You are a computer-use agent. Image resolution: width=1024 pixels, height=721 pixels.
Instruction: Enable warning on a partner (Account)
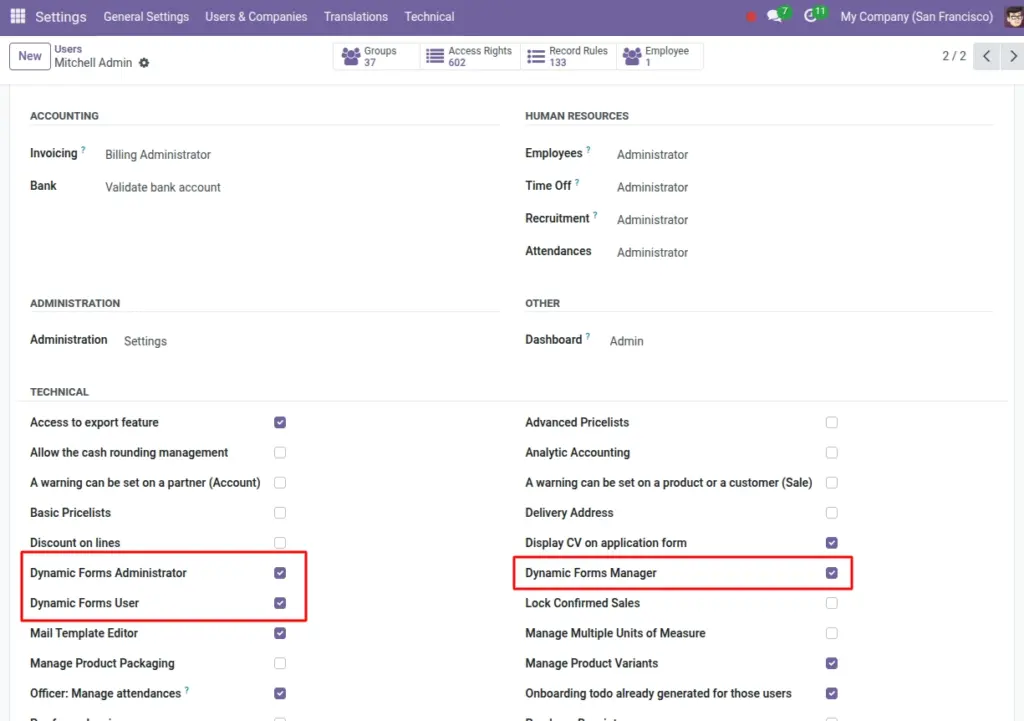(280, 483)
